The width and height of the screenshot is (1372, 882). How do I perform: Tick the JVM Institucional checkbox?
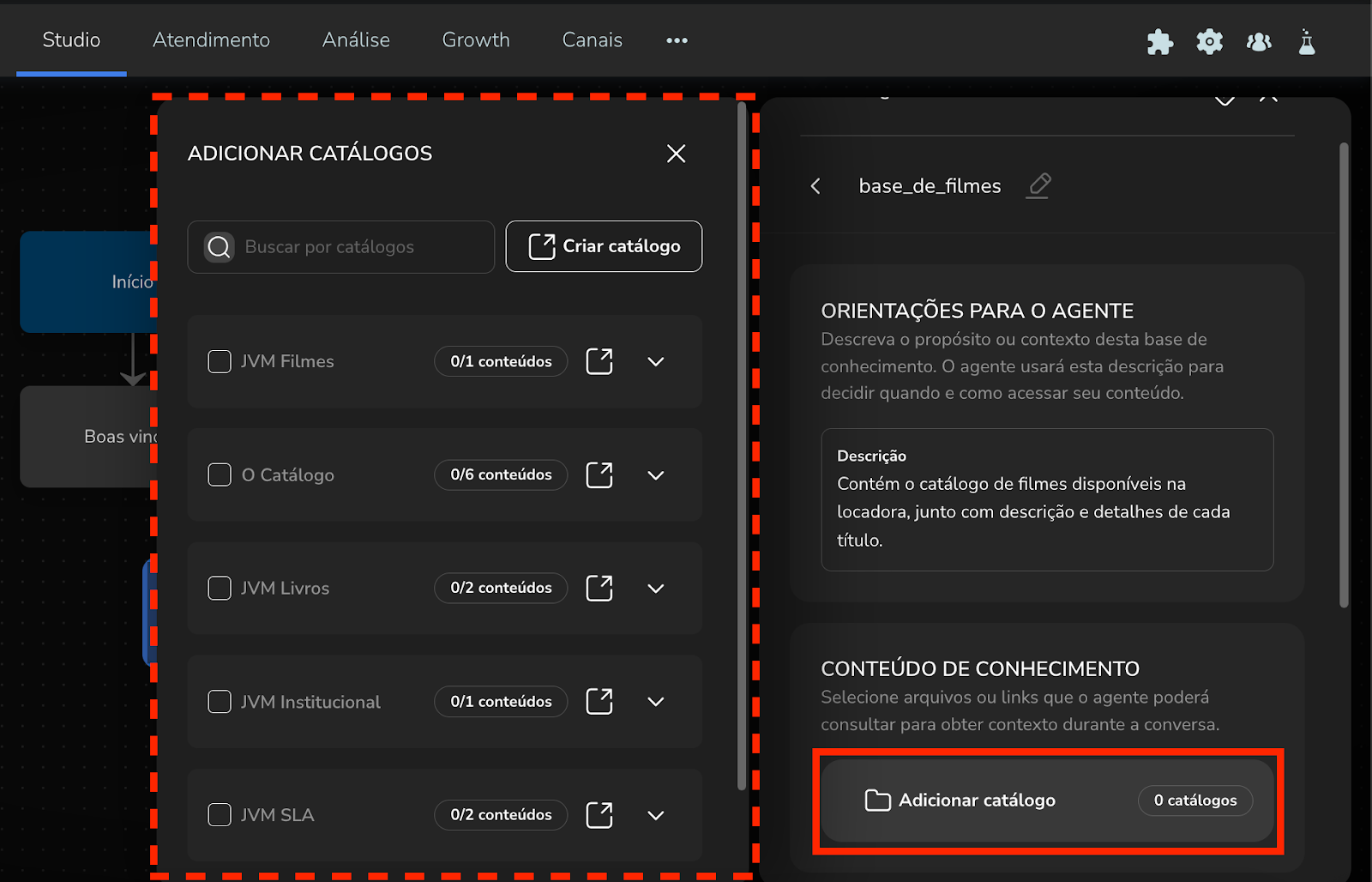220,702
